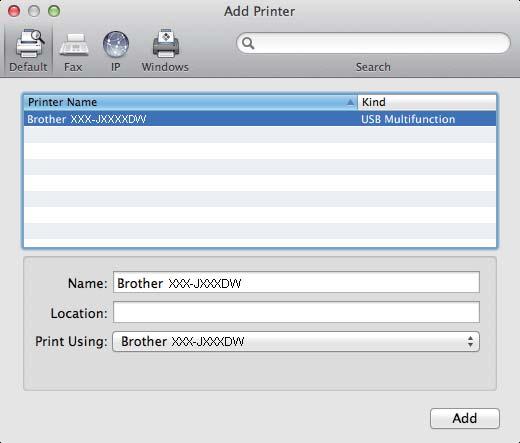Close the Add Printer window
The height and width of the screenshot is (443, 520).
[14, 11]
